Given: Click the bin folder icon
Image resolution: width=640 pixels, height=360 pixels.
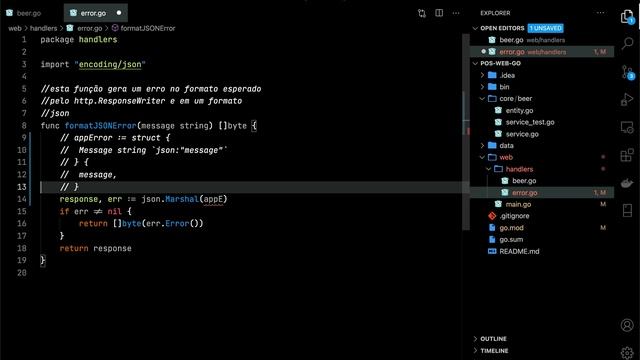Looking at the screenshot, I should point(492,87).
